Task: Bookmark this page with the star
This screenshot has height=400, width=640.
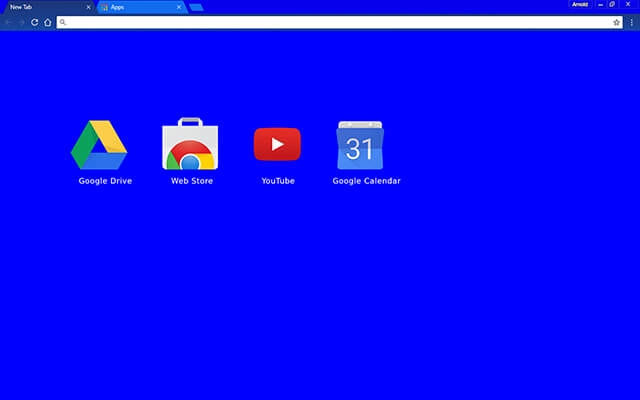Action: 616,22
